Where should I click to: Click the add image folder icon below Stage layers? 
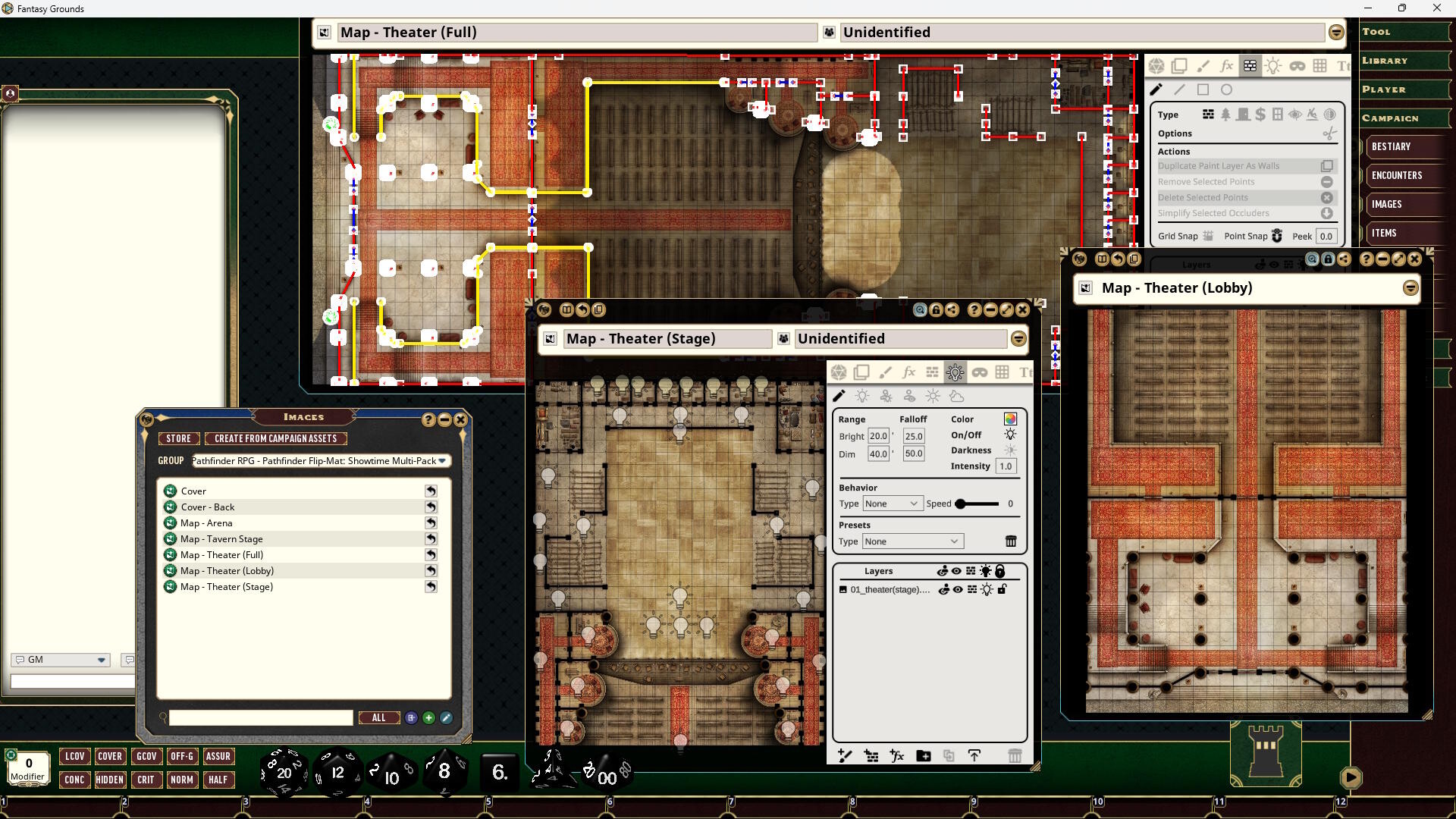[924, 755]
